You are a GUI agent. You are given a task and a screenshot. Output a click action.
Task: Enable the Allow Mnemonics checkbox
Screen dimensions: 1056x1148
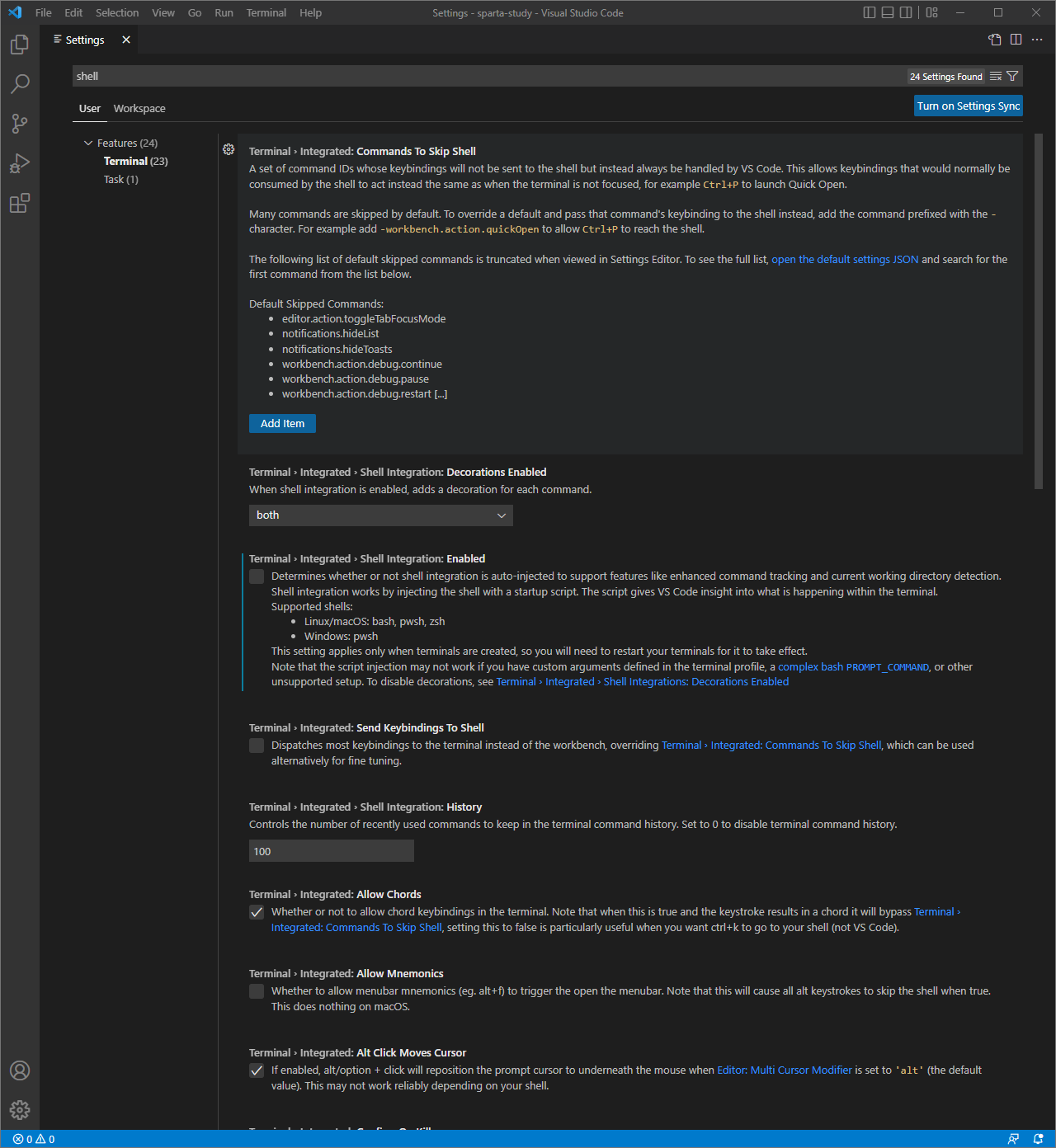pyautogui.click(x=257, y=991)
